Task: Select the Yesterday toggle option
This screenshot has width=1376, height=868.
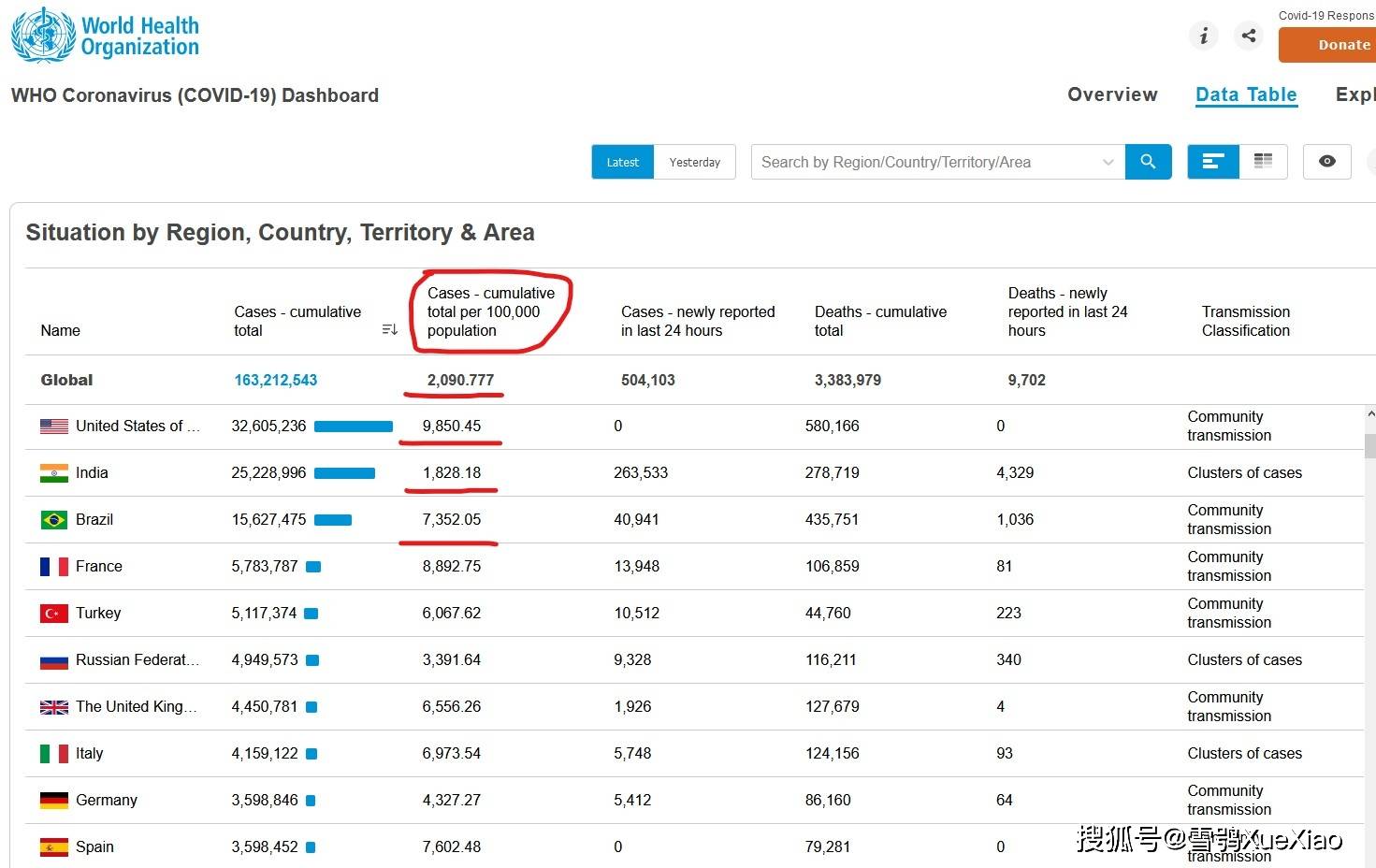Action: (x=695, y=162)
